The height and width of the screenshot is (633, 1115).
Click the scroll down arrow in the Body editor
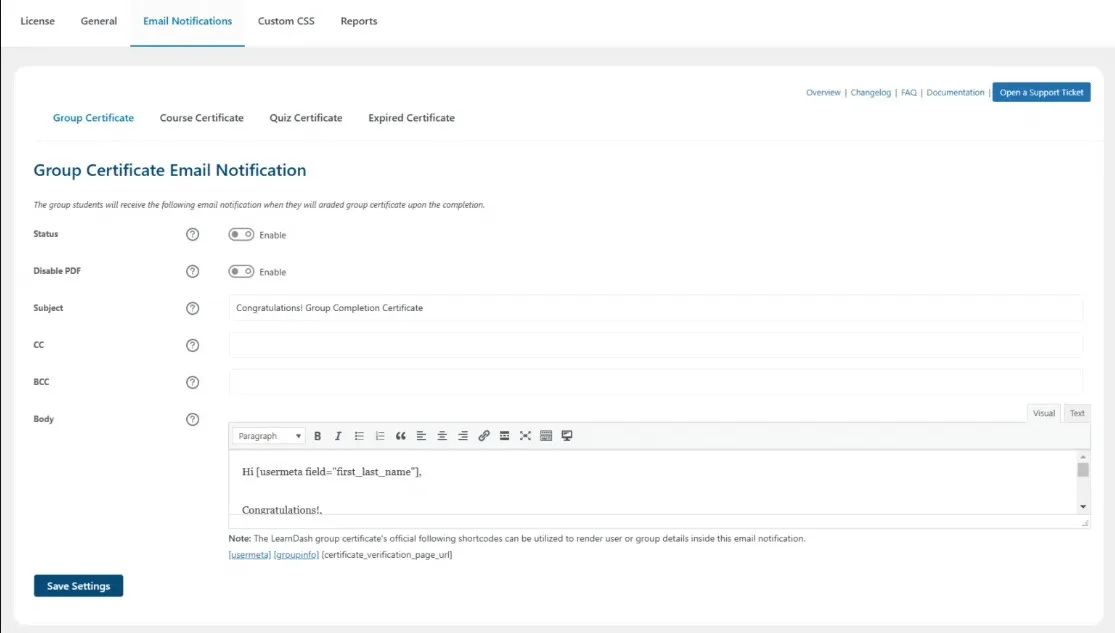click(x=1083, y=507)
